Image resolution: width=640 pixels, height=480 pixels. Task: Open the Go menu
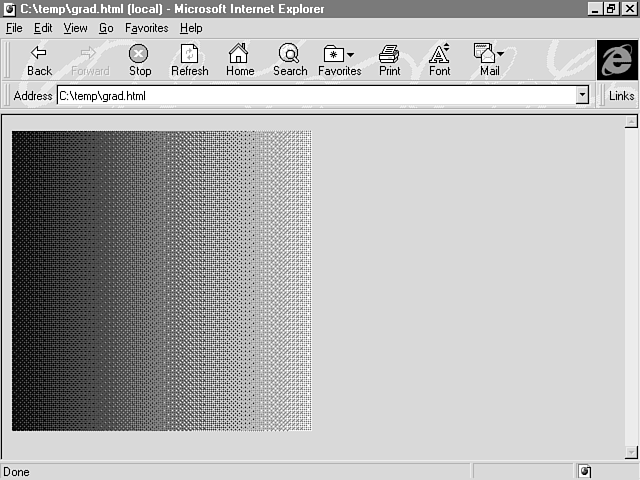point(106,28)
